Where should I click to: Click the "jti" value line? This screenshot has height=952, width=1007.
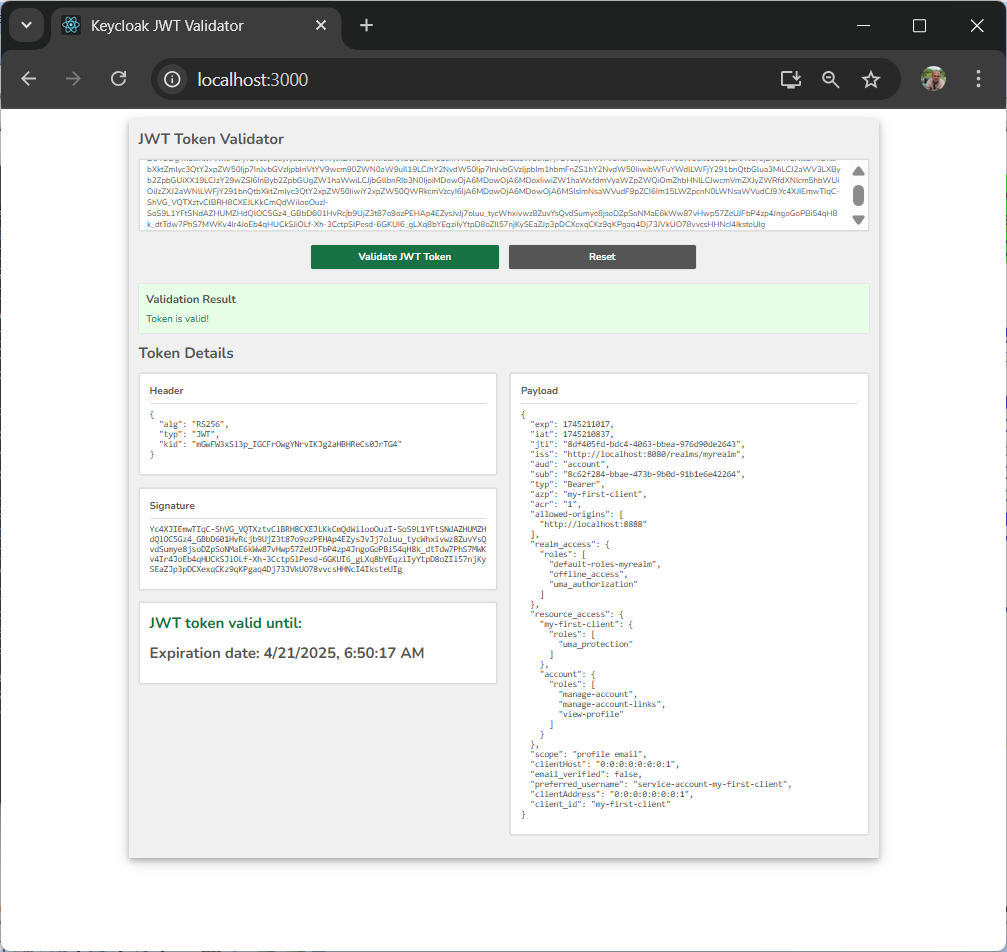click(x=637, y=445)
